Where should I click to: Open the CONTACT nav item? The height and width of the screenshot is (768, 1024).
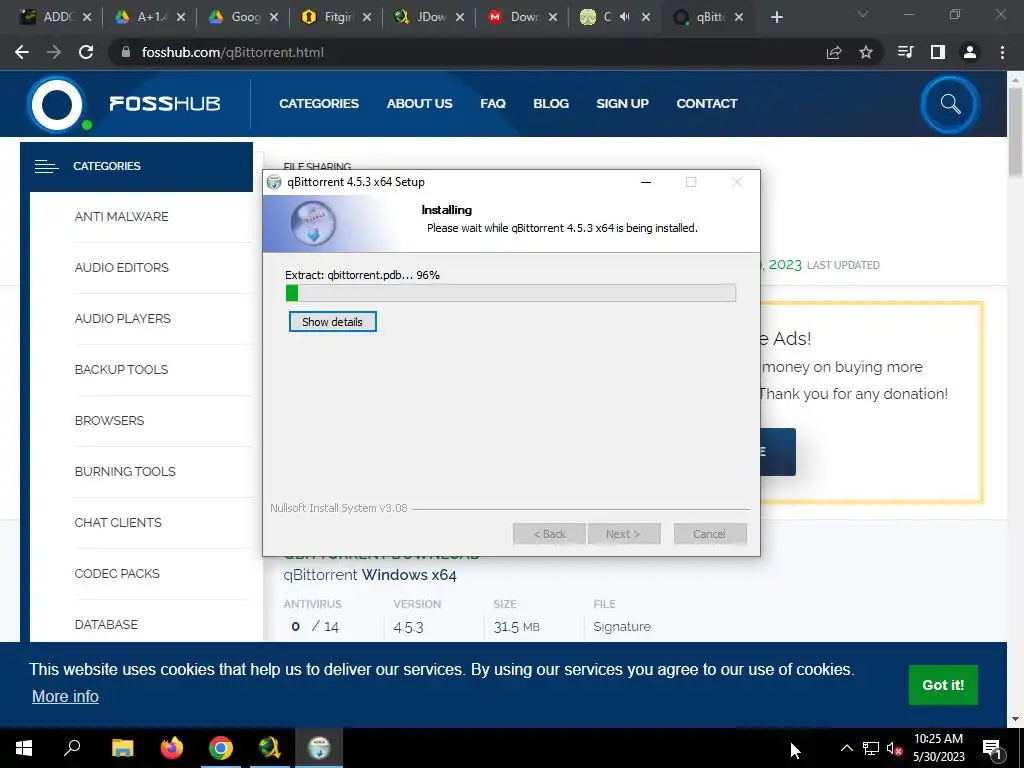(x=707, y=103)
